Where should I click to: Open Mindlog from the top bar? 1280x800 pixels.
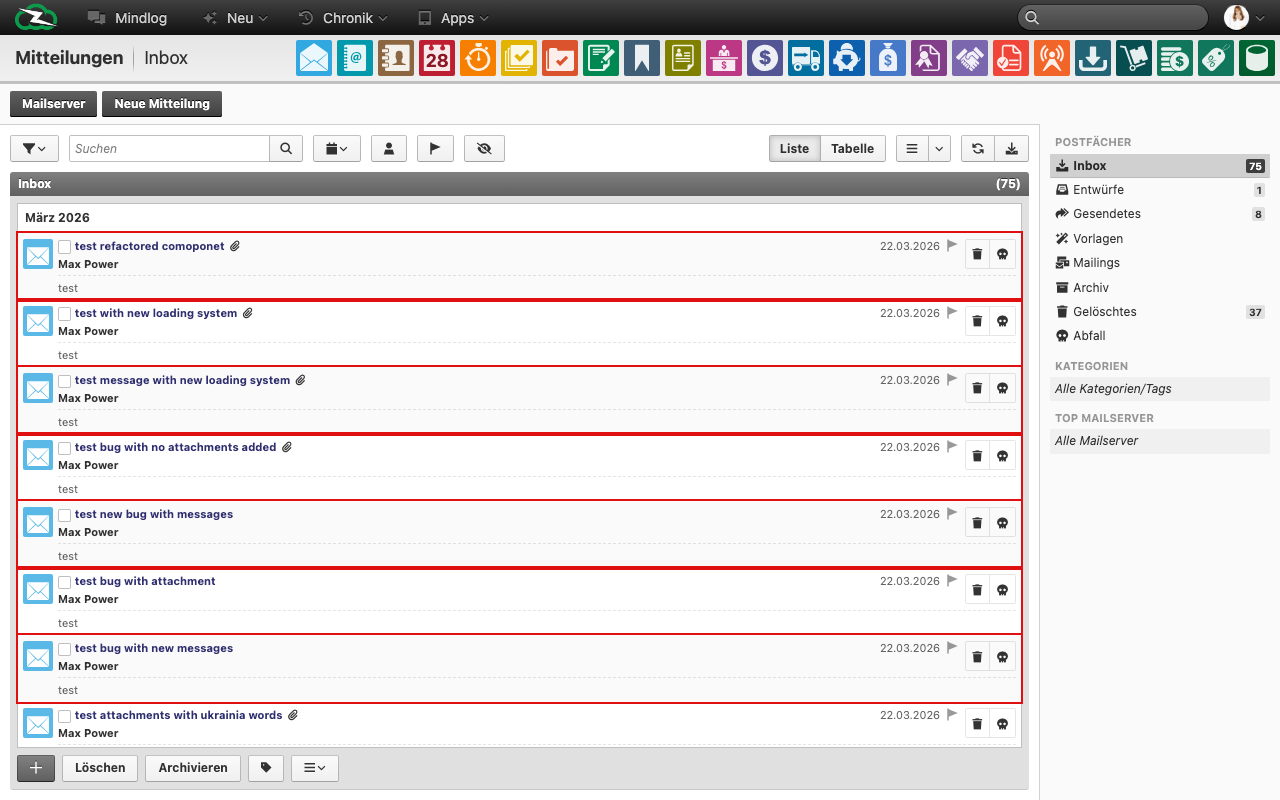(x=127, y=18)
